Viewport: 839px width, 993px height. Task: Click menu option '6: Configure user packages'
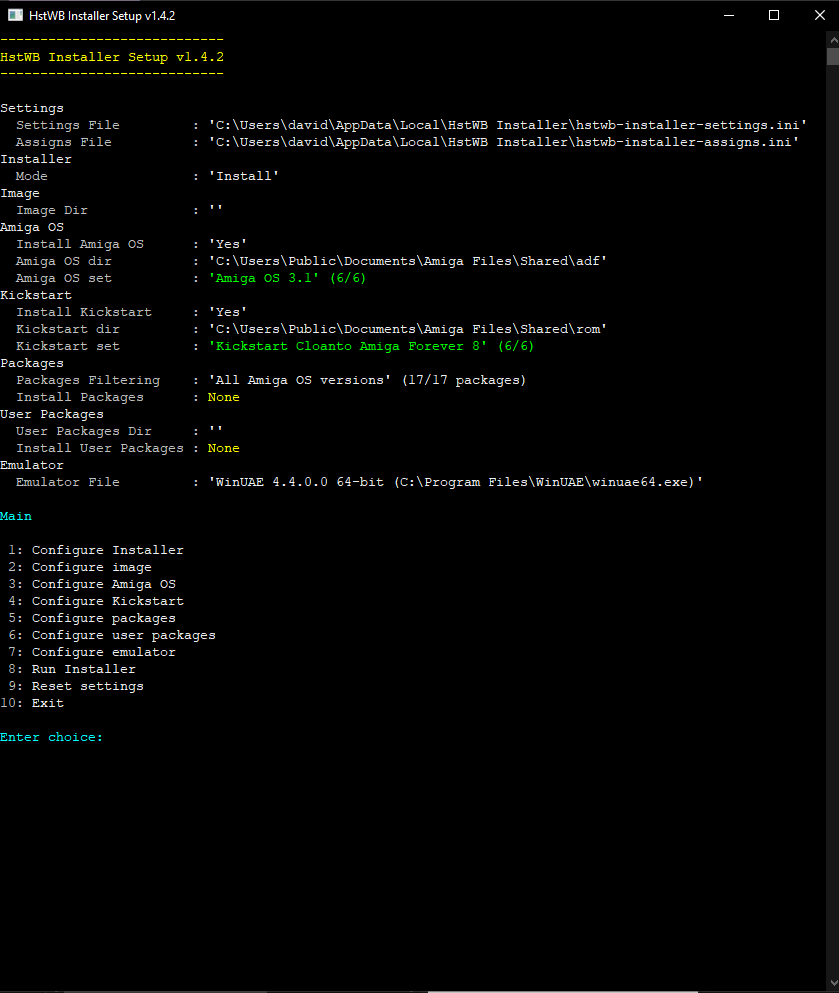point(111,636)
